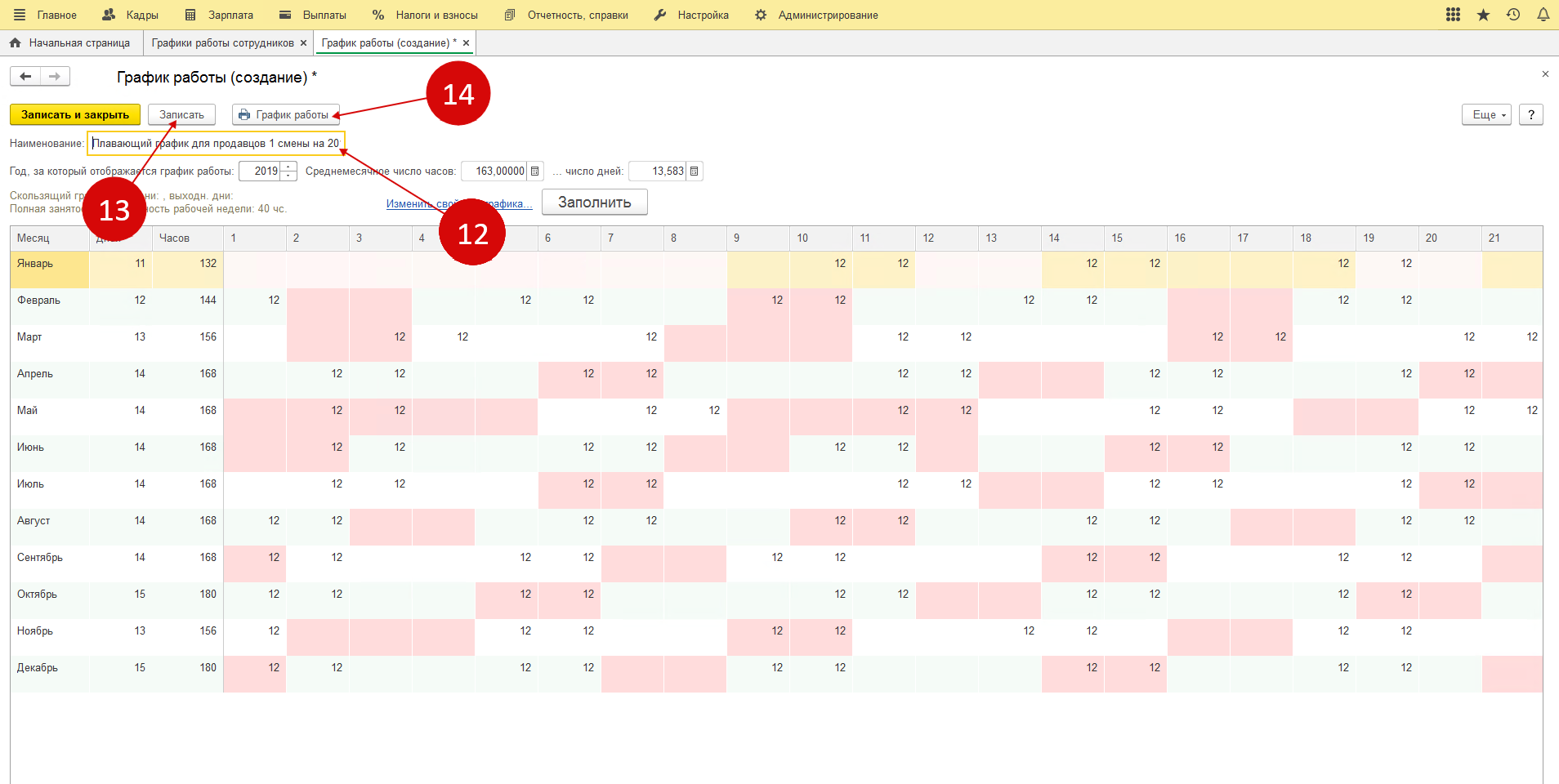The image size is (1559, 784).
Task: Click the 13,583 days field
Action: pyautogui.click(x=658, y=171)
